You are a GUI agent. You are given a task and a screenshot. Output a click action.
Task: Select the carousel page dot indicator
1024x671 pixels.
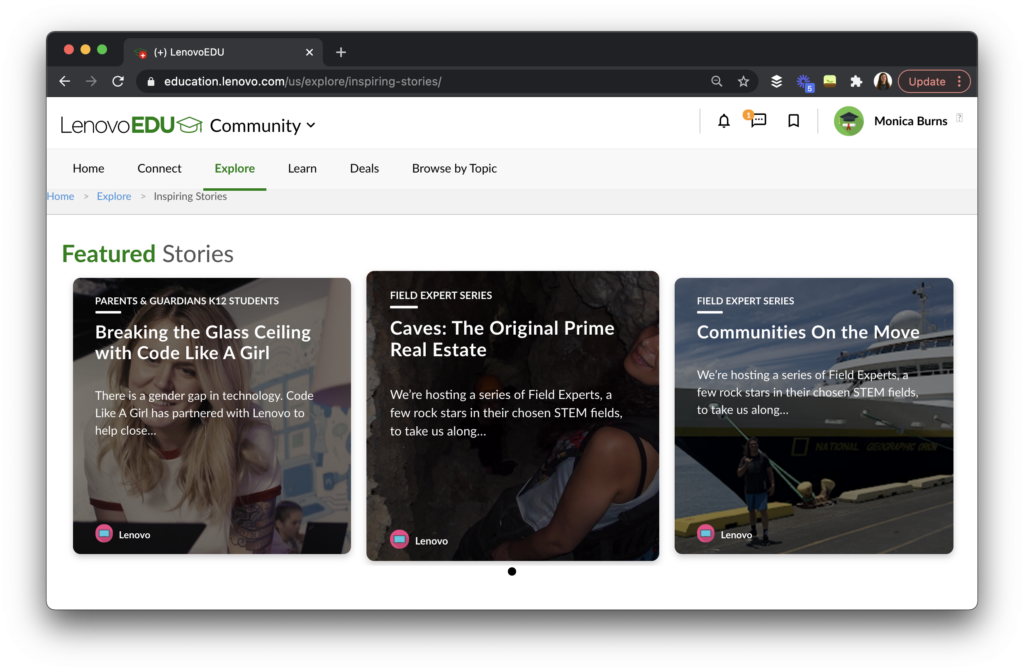(511, 571)
